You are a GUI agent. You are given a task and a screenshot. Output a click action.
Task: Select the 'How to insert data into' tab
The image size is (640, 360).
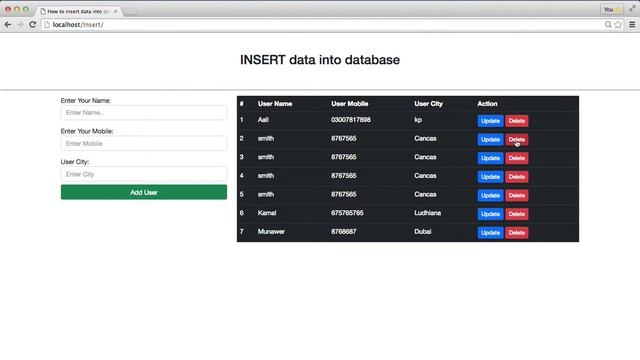(x=78, y=11)
